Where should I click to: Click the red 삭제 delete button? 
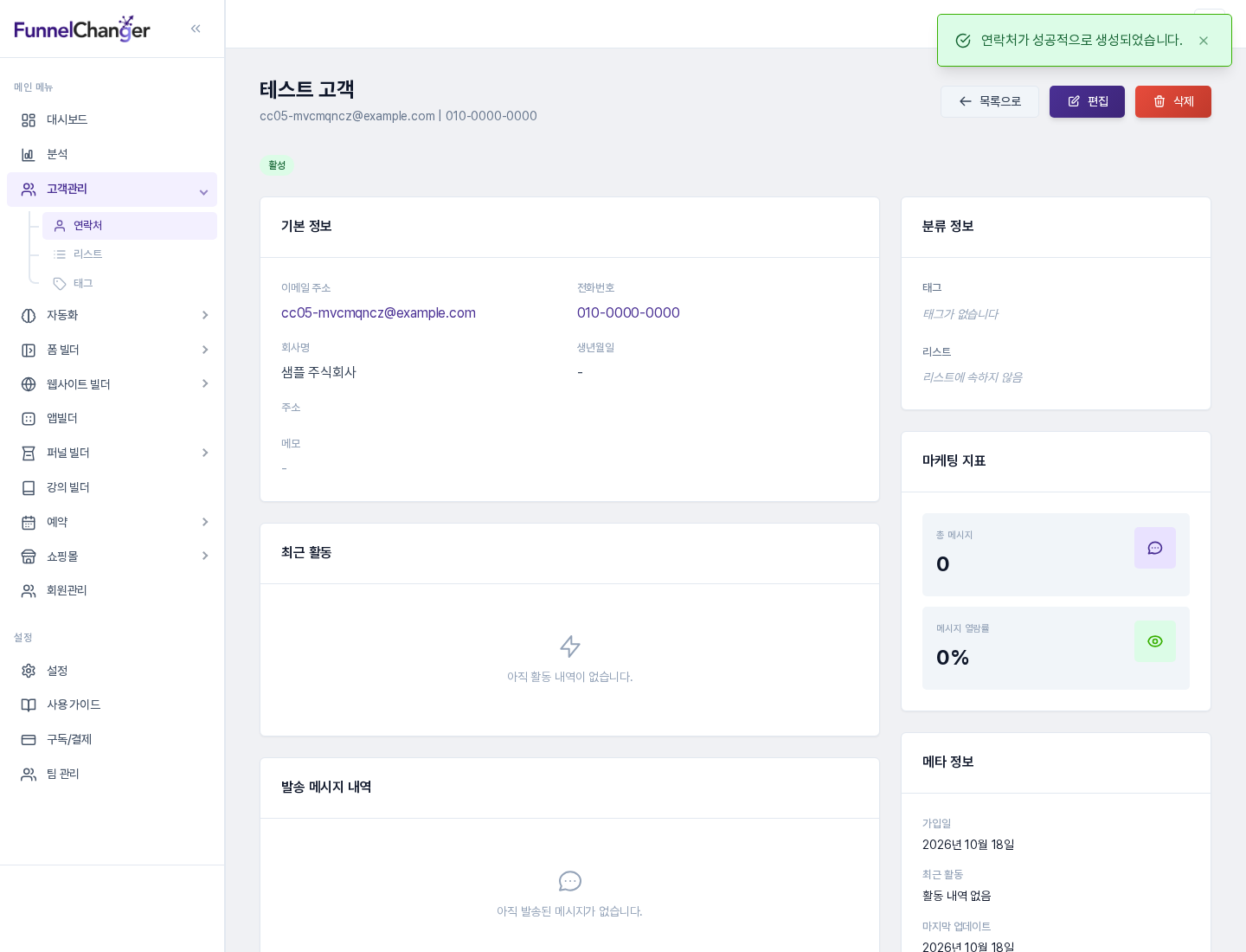pos(1173,102)
